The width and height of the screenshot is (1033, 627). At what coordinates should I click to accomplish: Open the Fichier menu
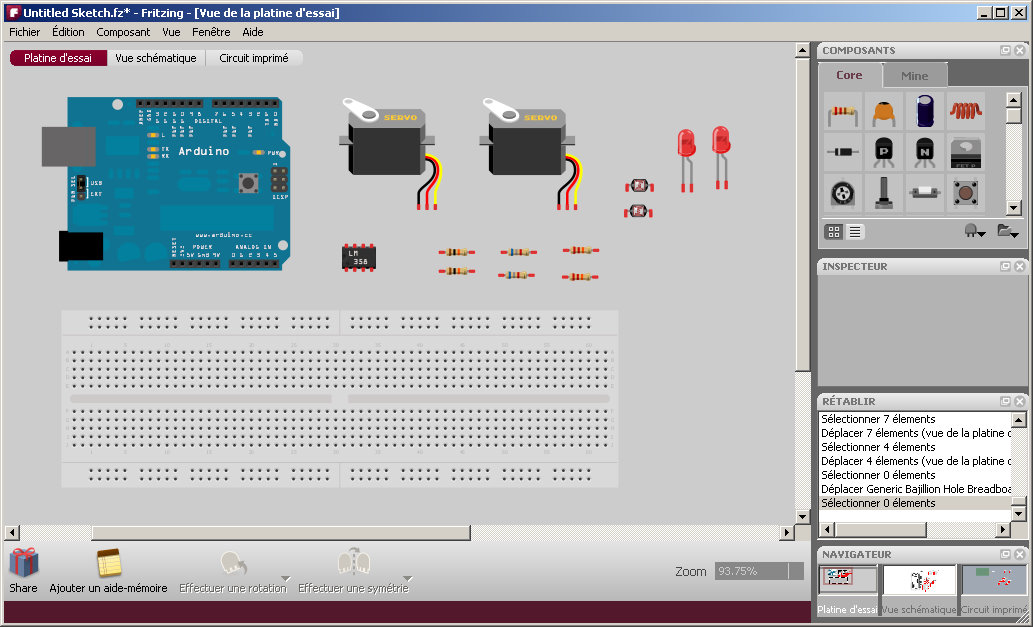click(24, 32)
